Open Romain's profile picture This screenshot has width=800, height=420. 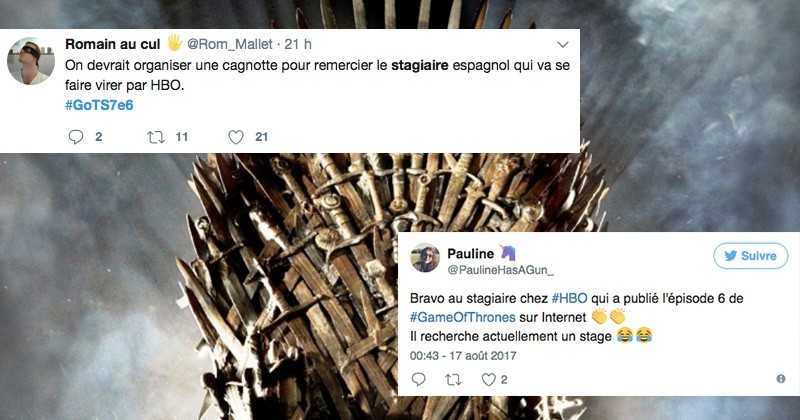click(x=31, y=61)
